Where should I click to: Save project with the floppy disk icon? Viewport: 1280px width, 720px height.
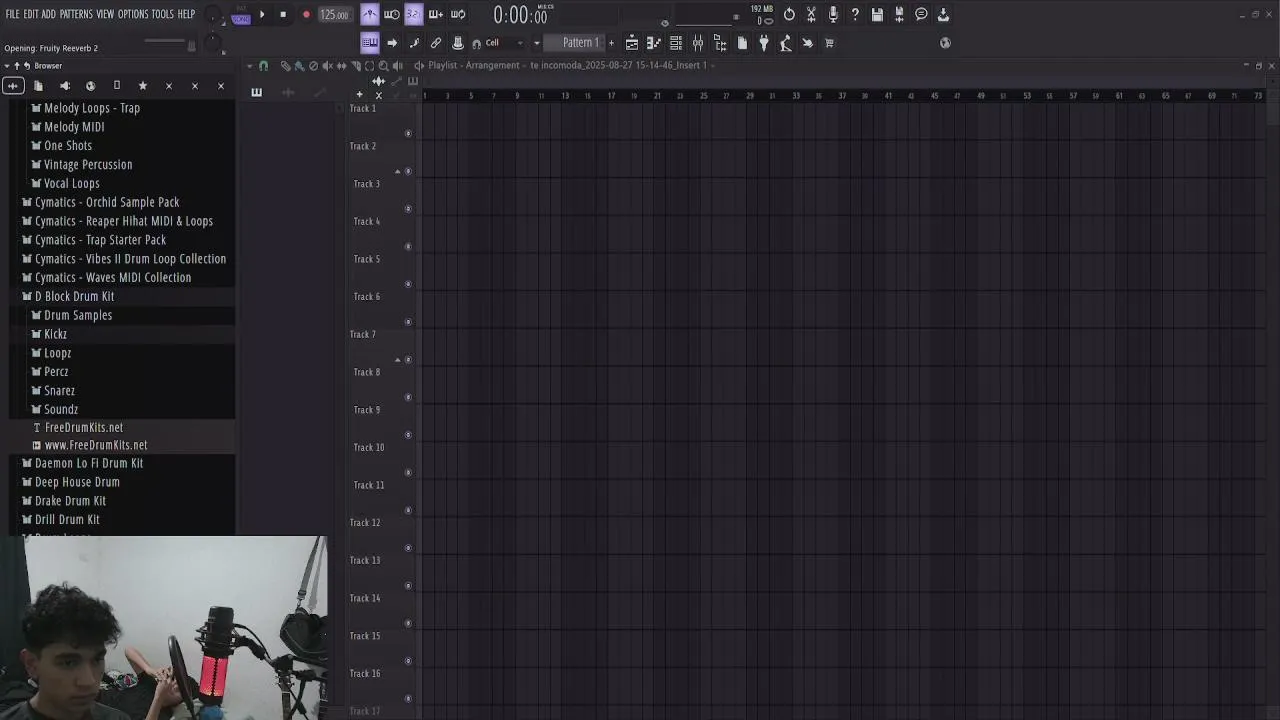(x=877, y=14)
